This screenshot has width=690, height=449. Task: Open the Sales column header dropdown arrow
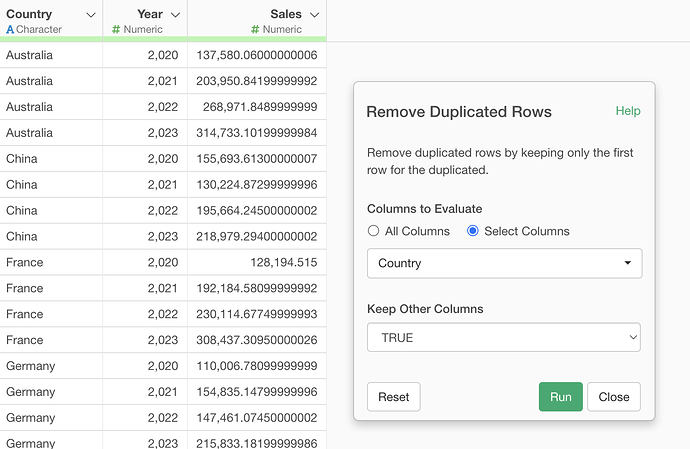pos(315,15)
